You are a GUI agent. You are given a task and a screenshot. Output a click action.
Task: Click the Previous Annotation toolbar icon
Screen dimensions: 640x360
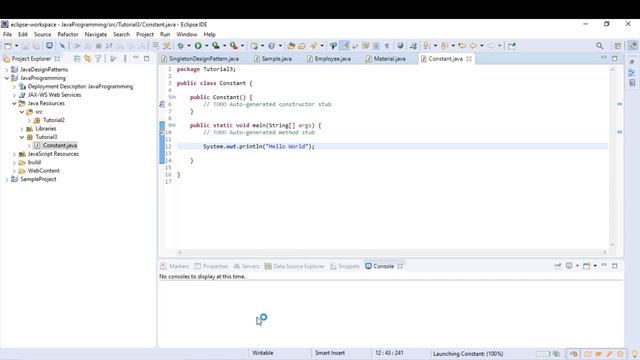pyautogui.click(x=444, y=46)
